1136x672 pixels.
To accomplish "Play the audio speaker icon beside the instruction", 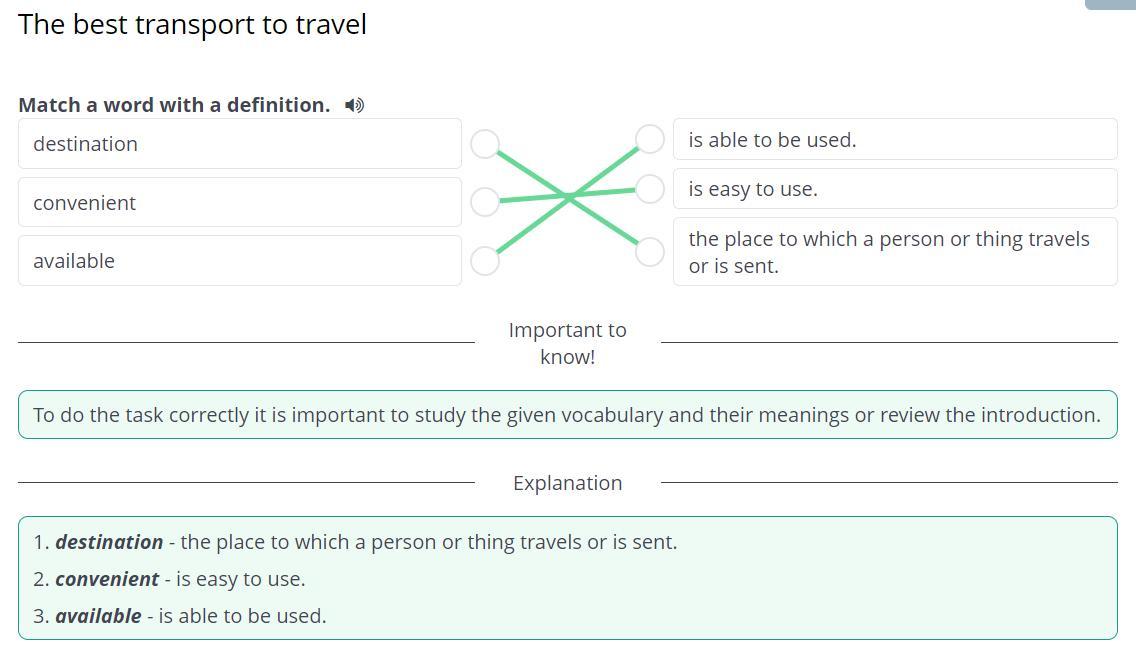I will pyautogui.click(x=354, y=106).
